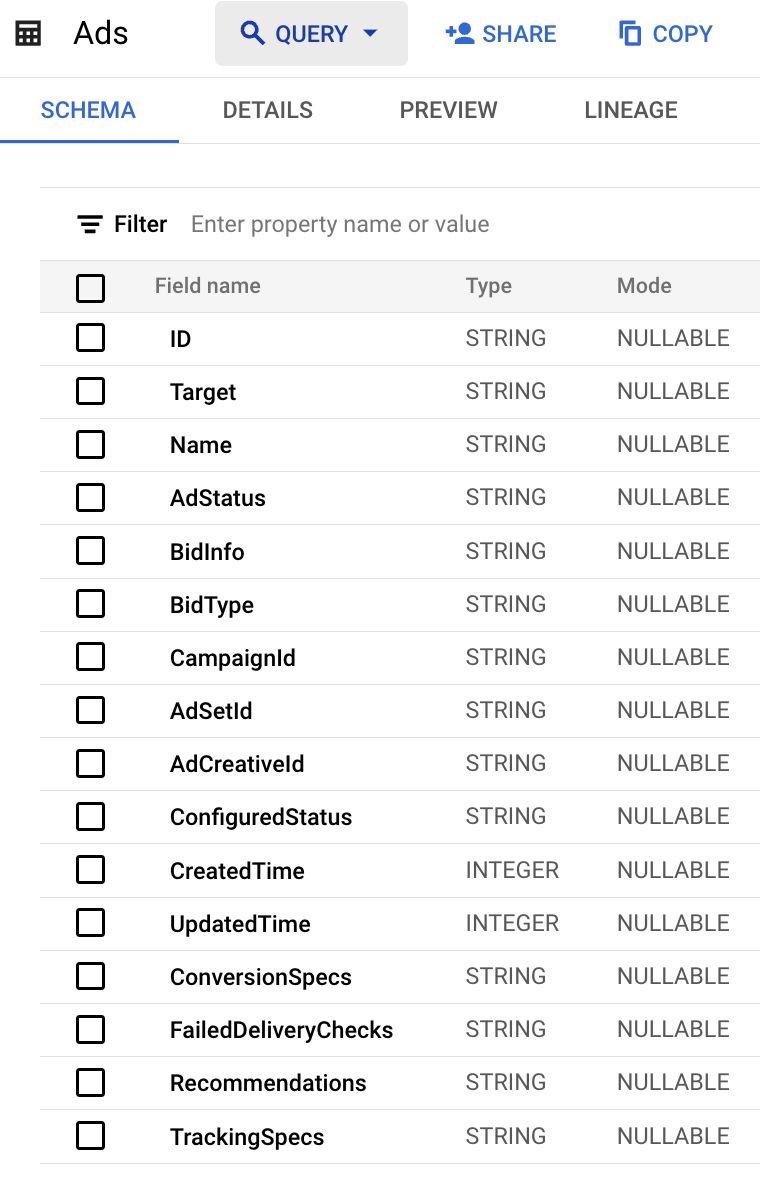This screenshot has height=1184, width=760.
Task: Select the Schema tab
Action: (88, 110)
